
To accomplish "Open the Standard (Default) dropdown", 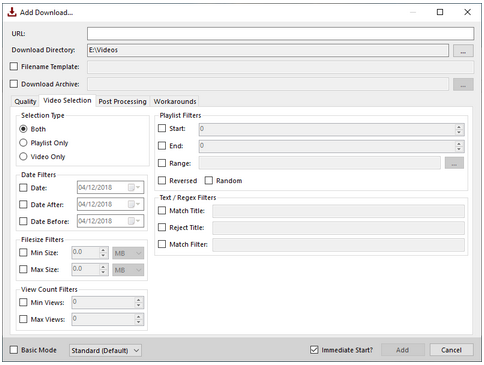I will click(105, 350).
